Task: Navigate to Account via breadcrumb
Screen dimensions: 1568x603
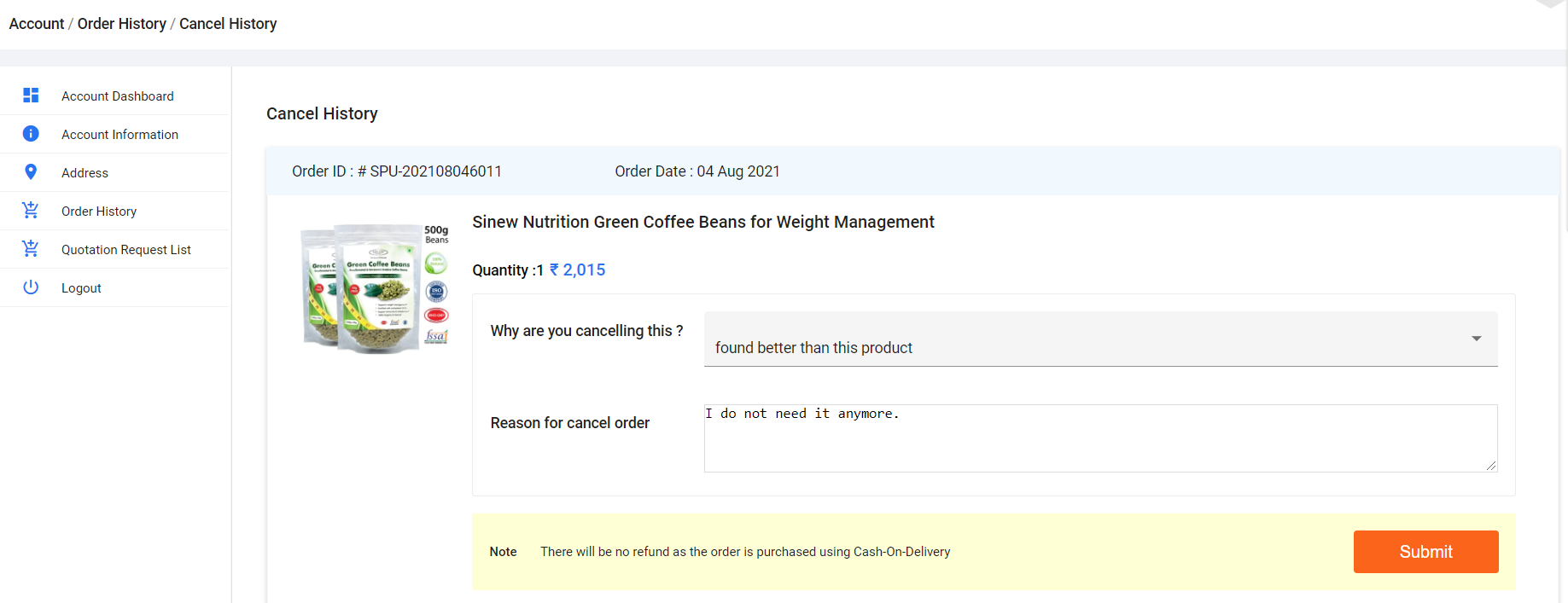Action: click(x=37, y=24)
